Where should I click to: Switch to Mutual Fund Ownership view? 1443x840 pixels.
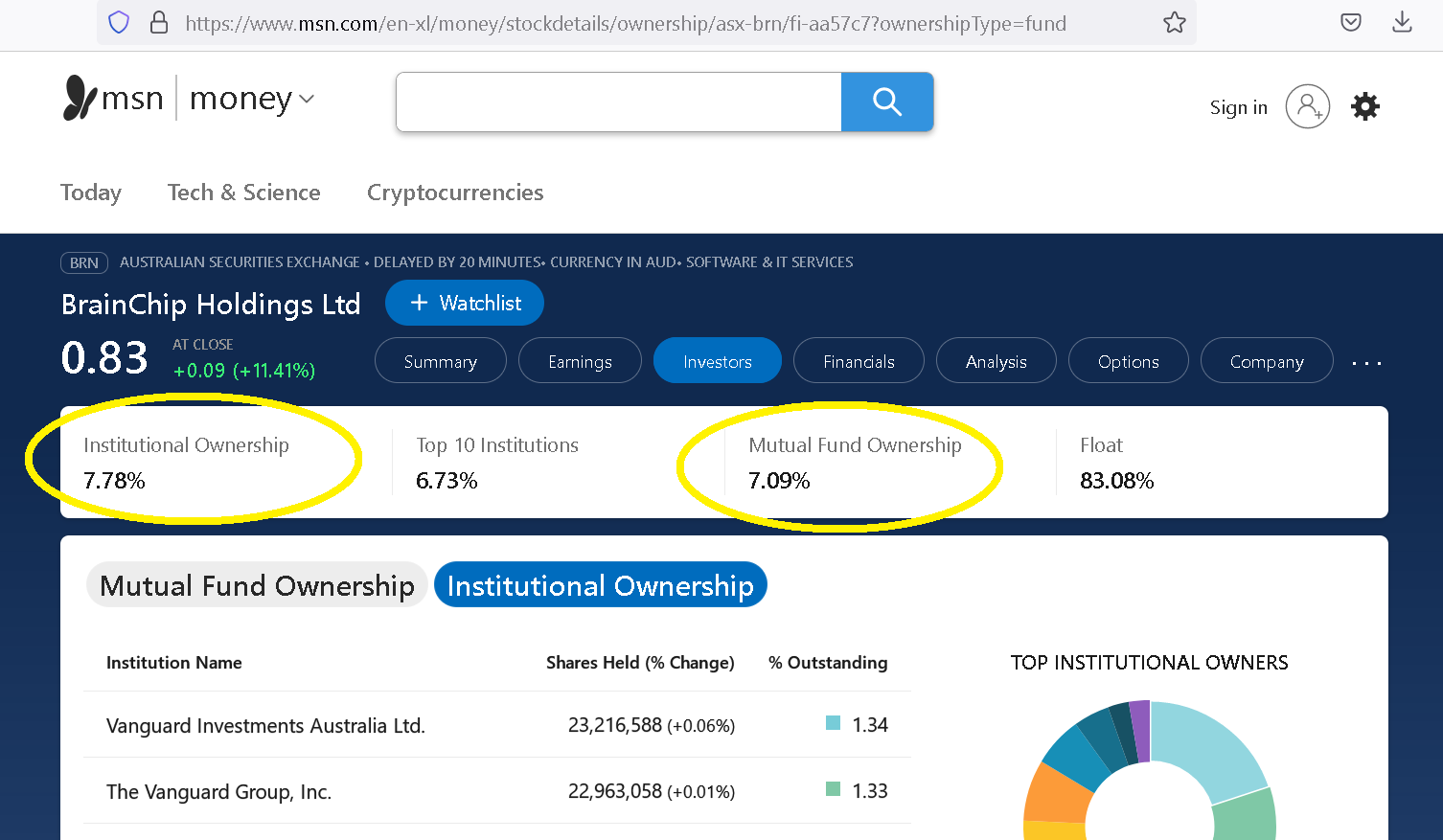257,585
